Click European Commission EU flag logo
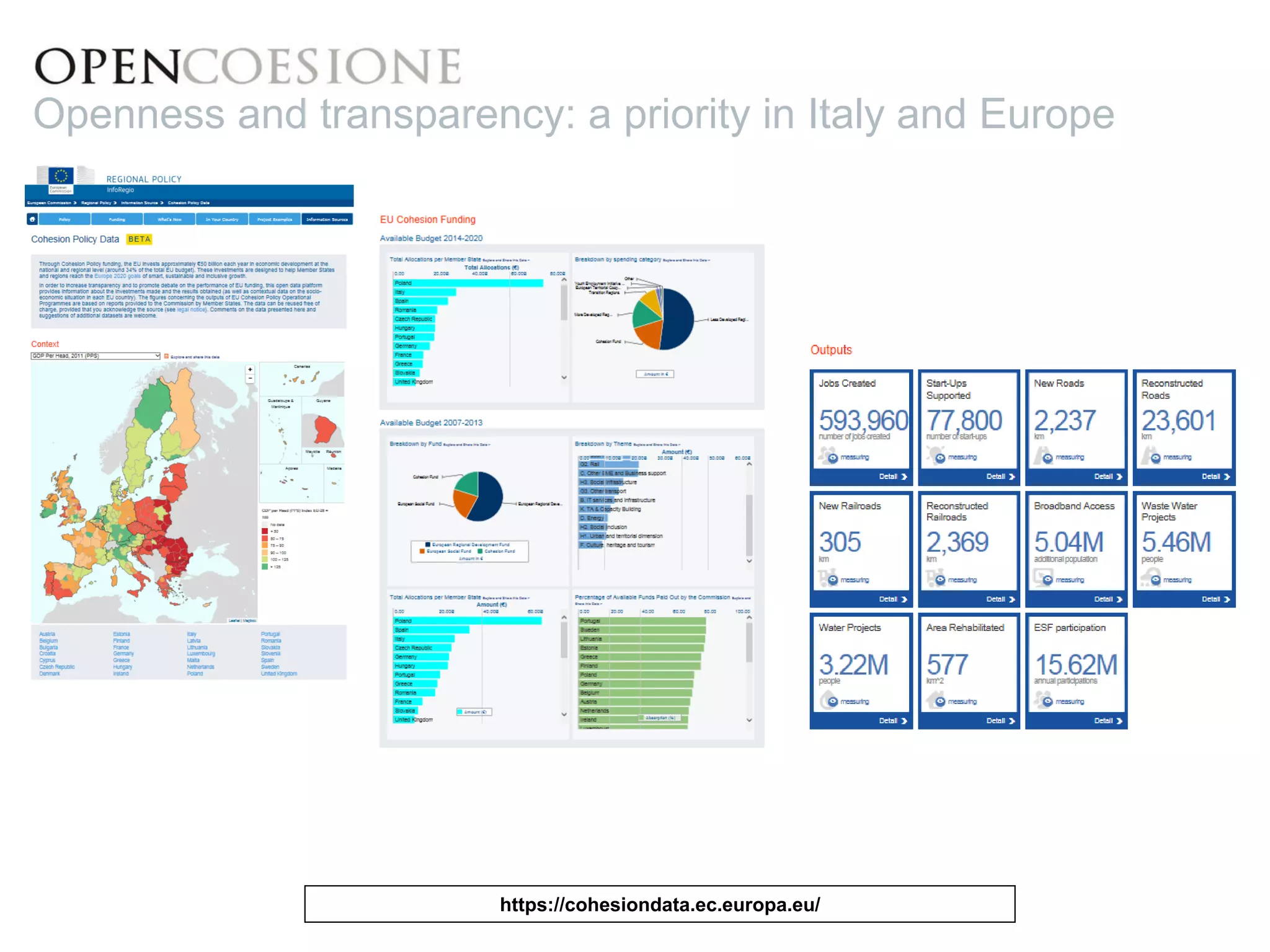 61,176
